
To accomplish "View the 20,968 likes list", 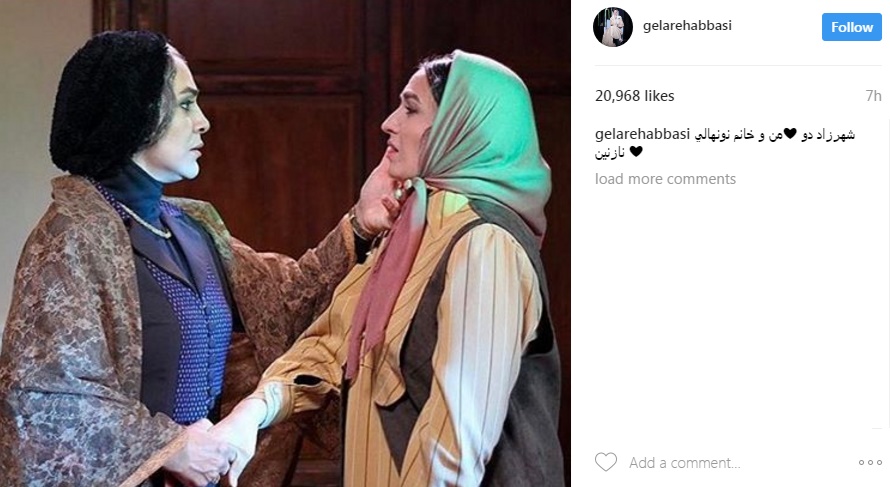I will pyautogui.click(x=635, y=96).
